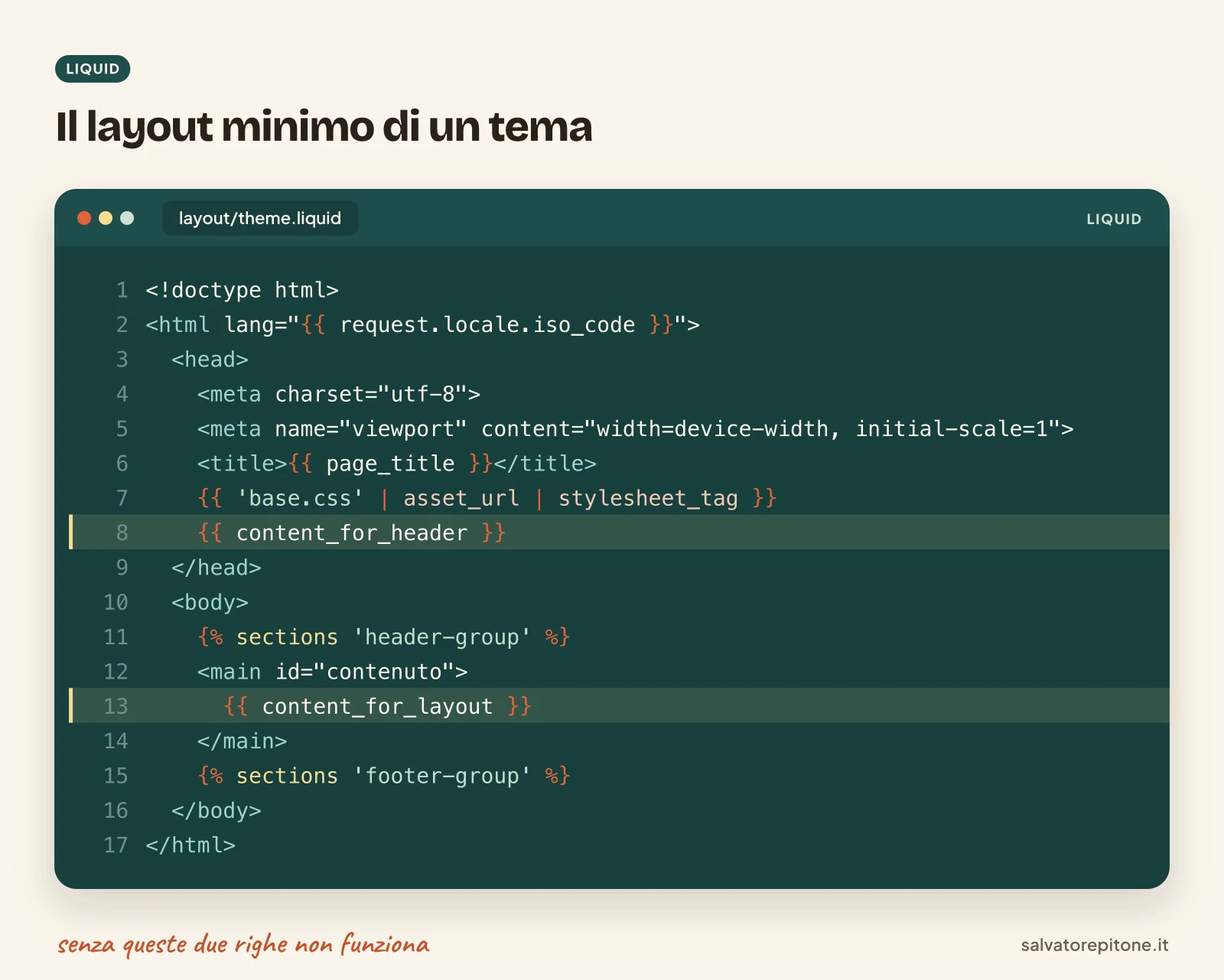Click the closing body tag on line 16
The width and height of the screenshot is (1224, 980).
pos(216,810)
